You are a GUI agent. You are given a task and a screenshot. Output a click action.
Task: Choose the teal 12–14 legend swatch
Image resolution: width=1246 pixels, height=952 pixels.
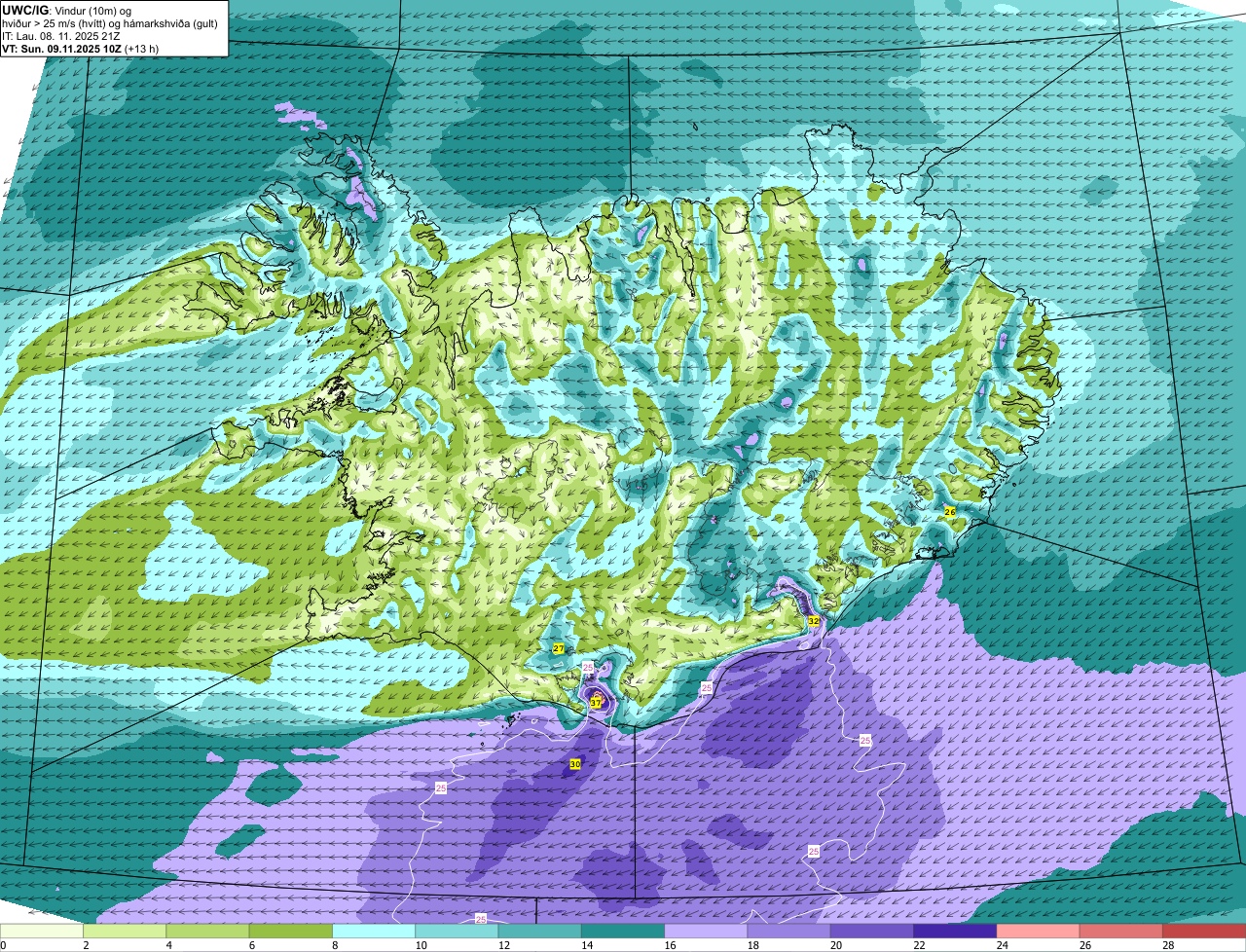540,931
